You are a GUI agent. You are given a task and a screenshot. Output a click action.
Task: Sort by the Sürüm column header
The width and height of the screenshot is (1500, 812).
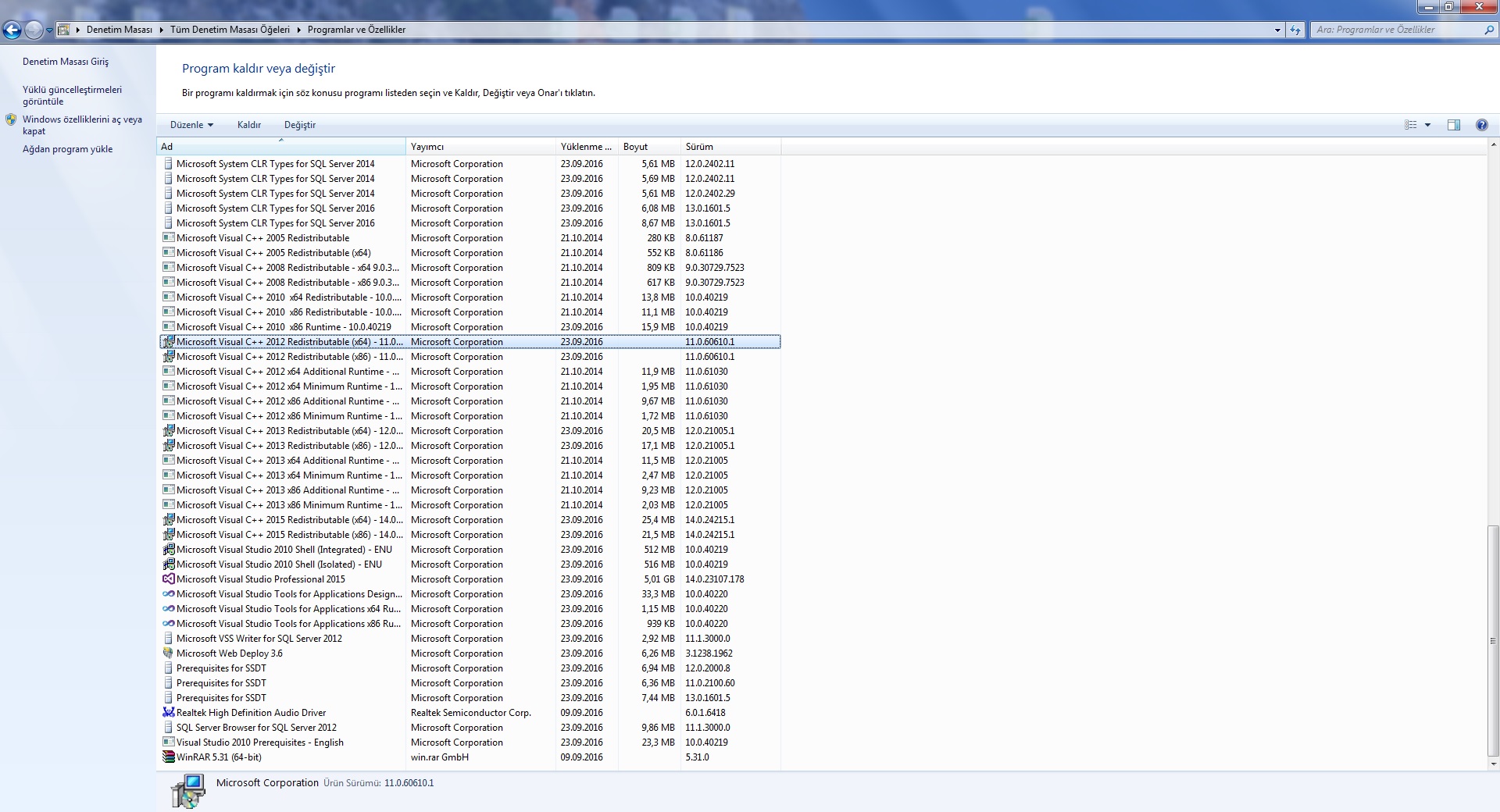point(730,147)
